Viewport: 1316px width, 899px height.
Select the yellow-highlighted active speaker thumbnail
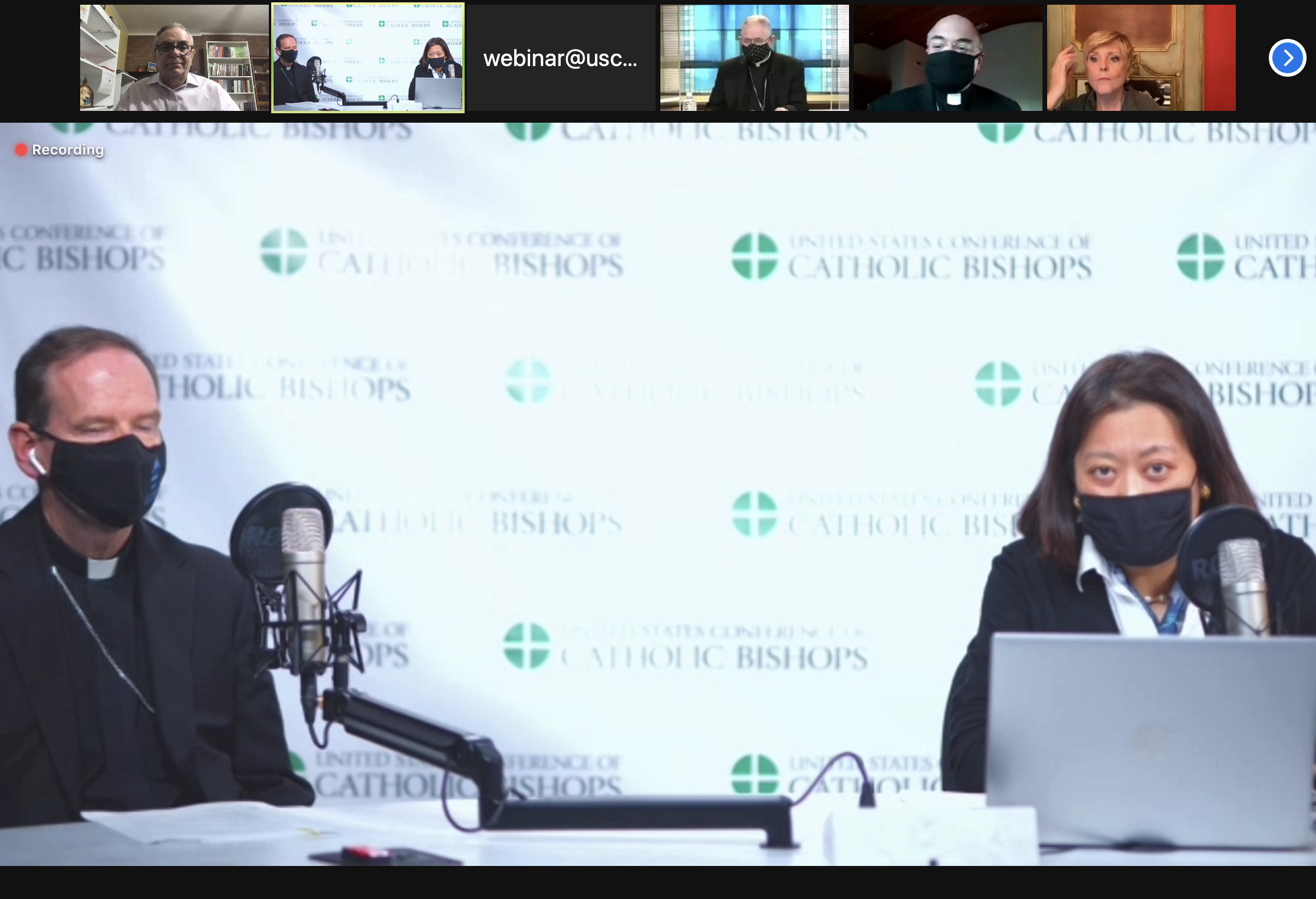368,58
